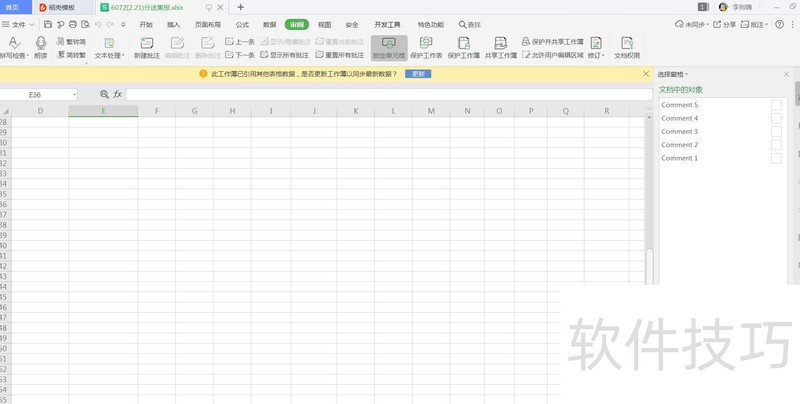Screen dimensions: 800x404
Task: Open quick access toolbar customize arrow
Action: (123, 24)
